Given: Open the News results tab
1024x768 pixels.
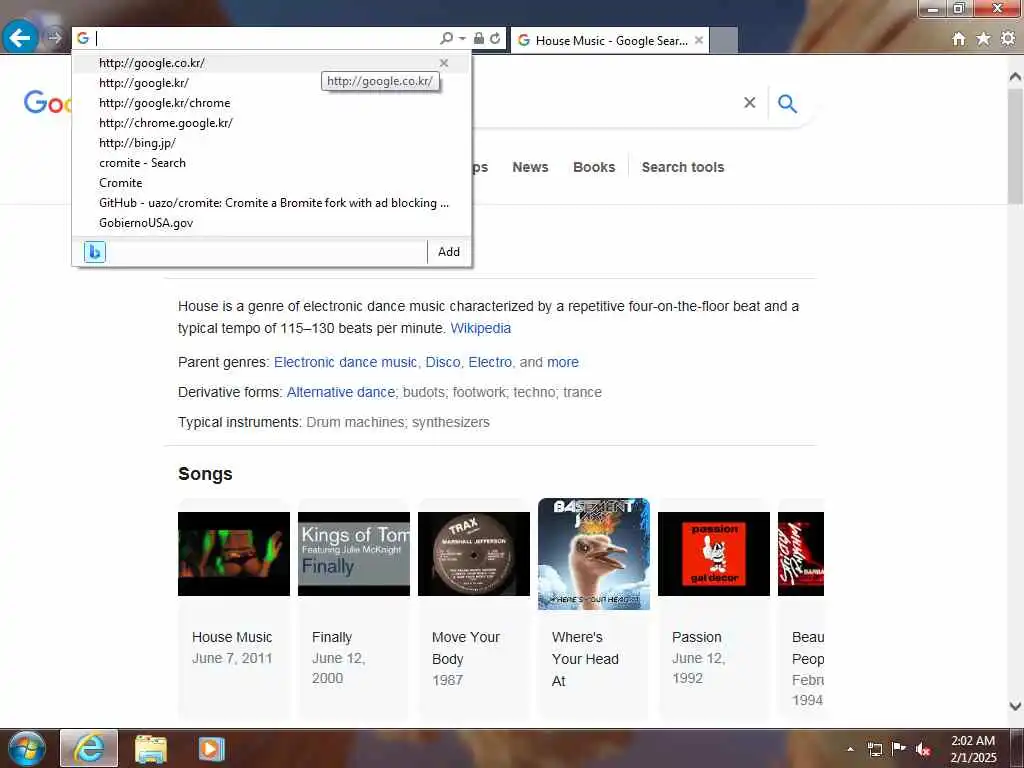Looking at the screenshot, I should (530, 167).
